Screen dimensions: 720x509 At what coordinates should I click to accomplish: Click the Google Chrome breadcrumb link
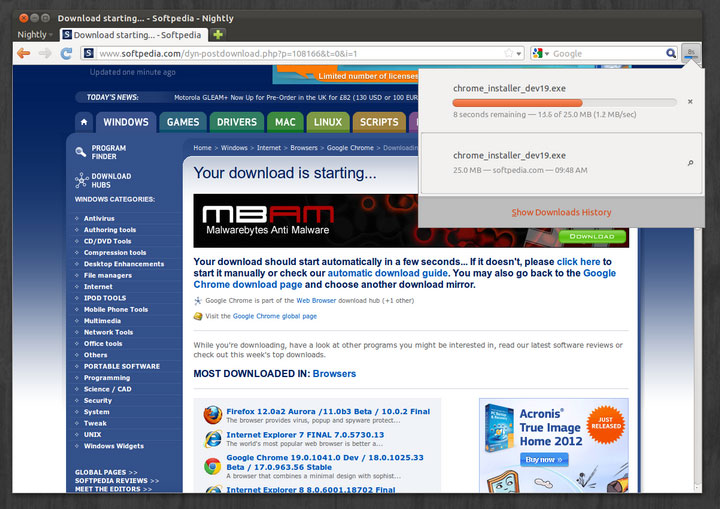point(350,148)
